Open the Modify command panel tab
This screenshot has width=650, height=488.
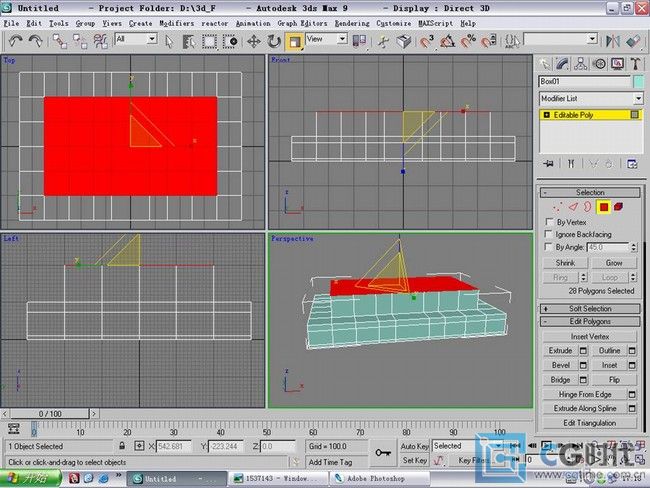tap(562, 64)
